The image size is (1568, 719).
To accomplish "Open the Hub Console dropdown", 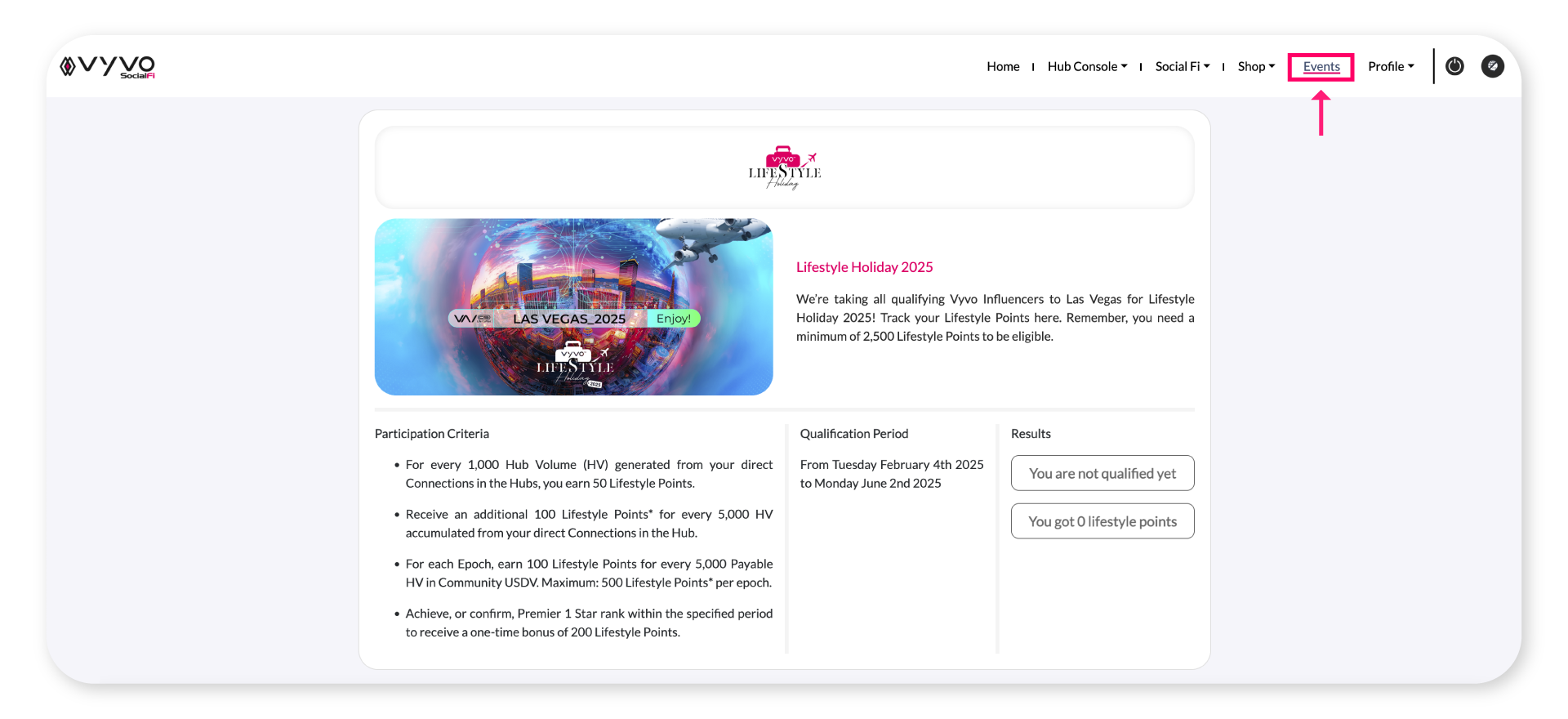I will (x=1087, y=66).
